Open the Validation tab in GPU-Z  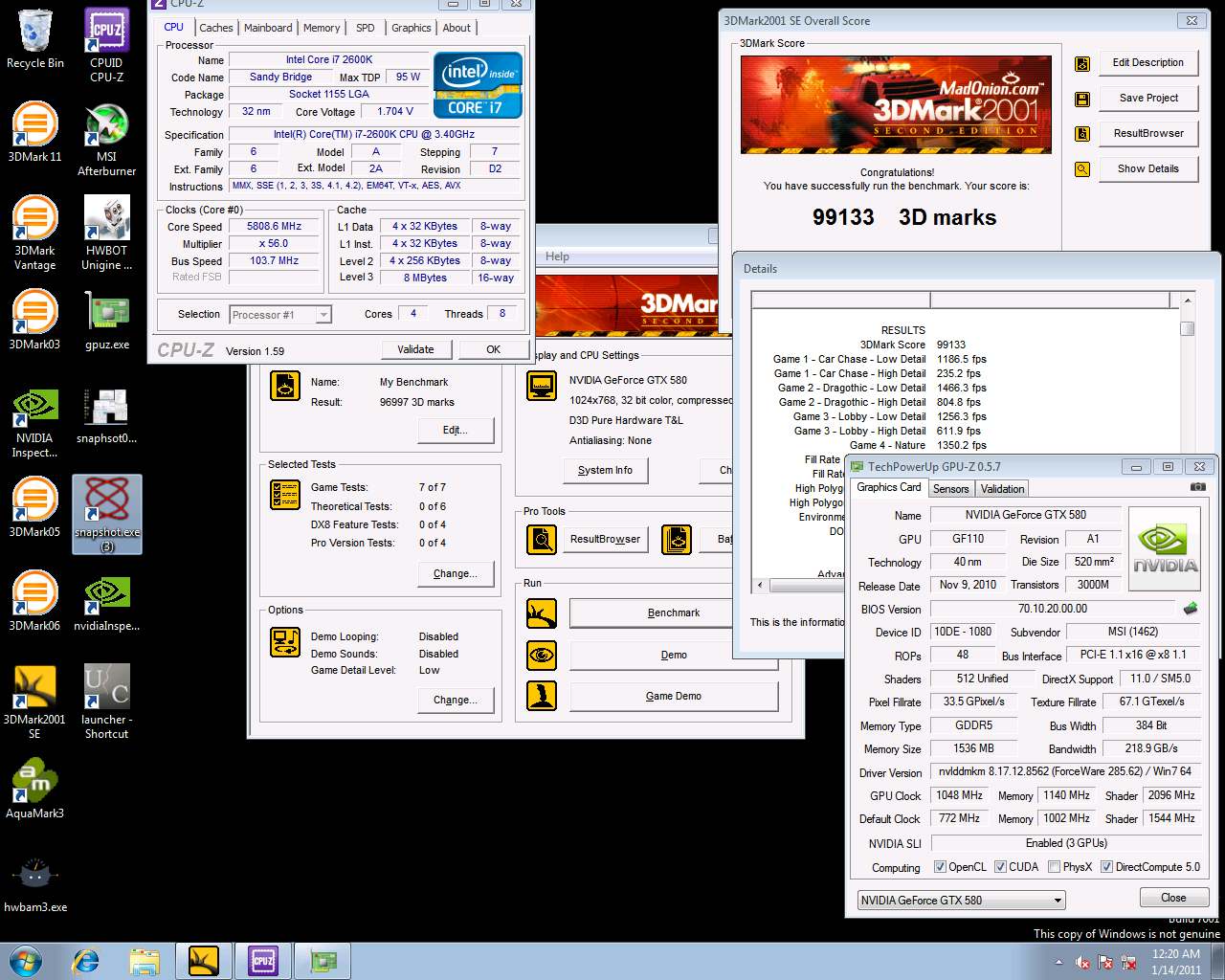[x=1002, y=489]
